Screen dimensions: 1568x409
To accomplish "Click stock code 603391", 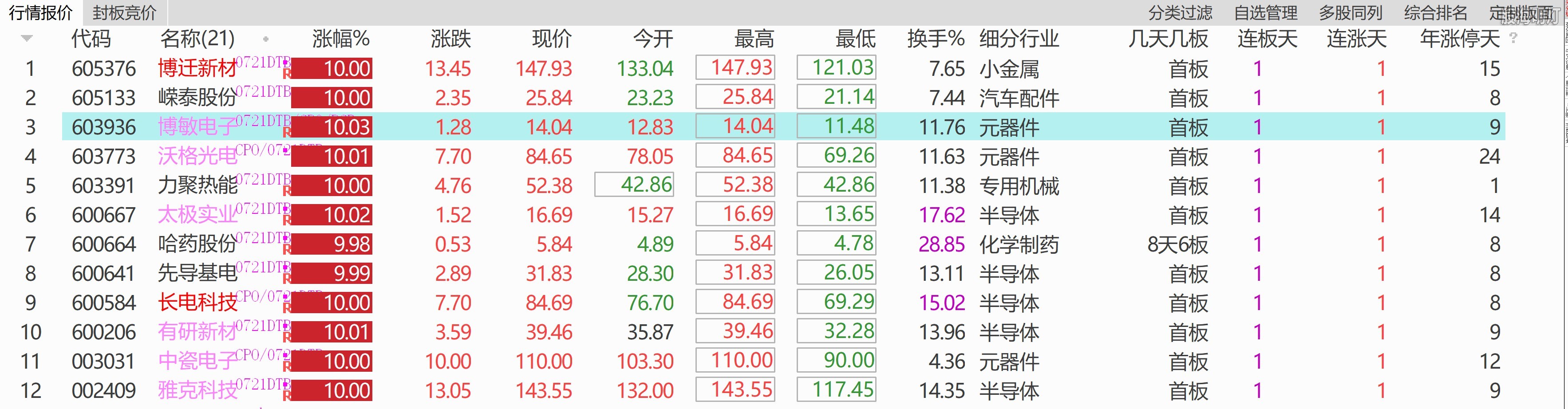I will [x=103, y=185].
